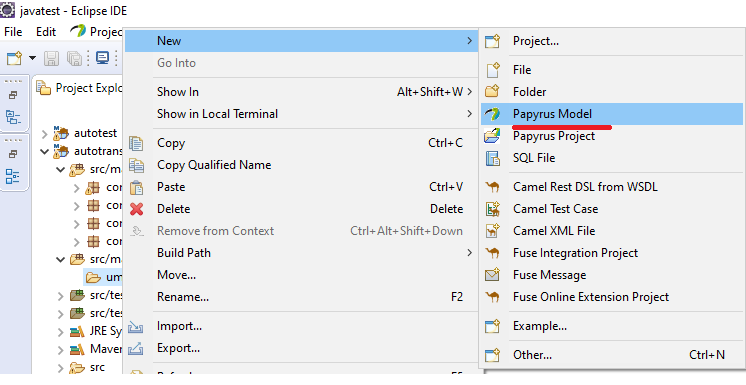The image size is (746, 385).
Task: Click the Fuse Message envelope icon
Action: (492, 275)
